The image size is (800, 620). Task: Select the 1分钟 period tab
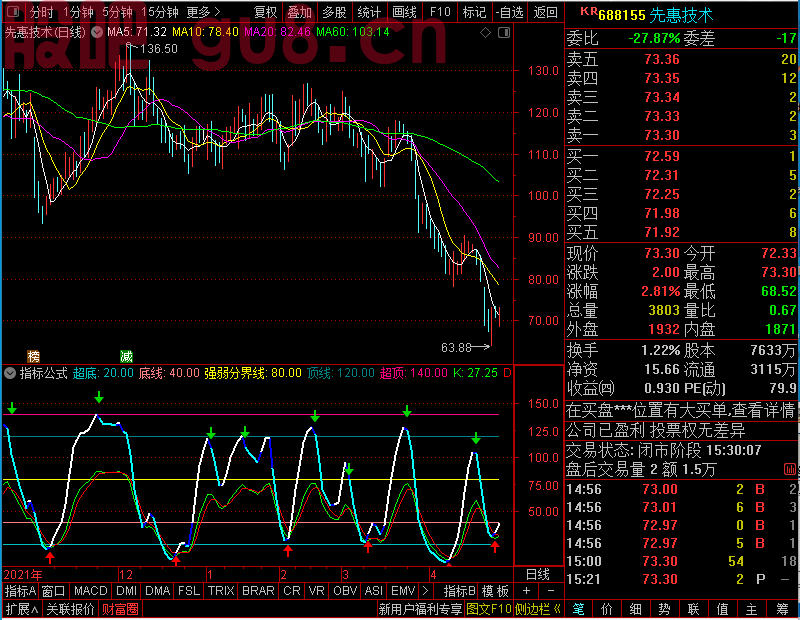pos(78,12)
